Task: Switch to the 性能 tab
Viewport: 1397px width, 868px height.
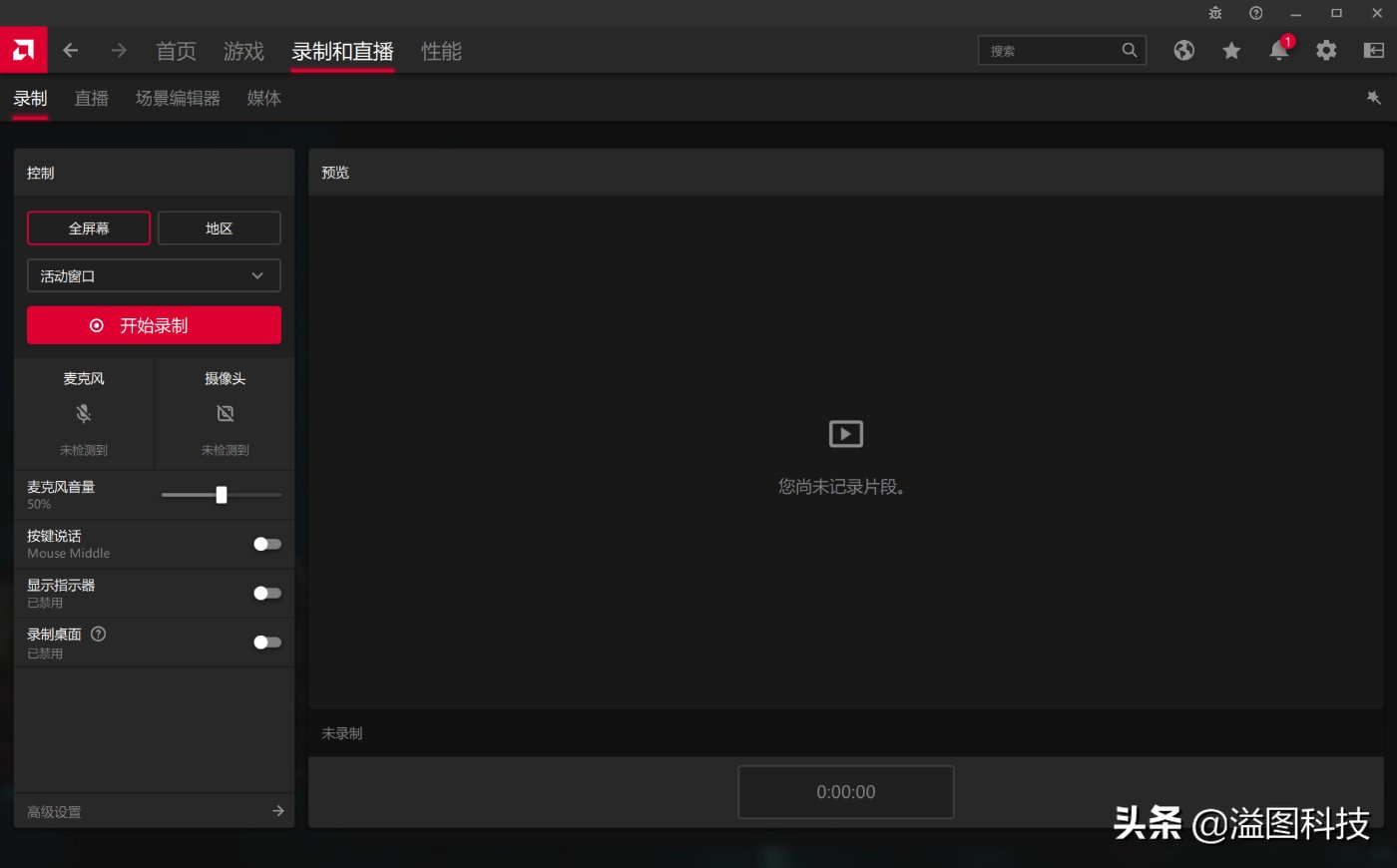Action: pos(441,51)
